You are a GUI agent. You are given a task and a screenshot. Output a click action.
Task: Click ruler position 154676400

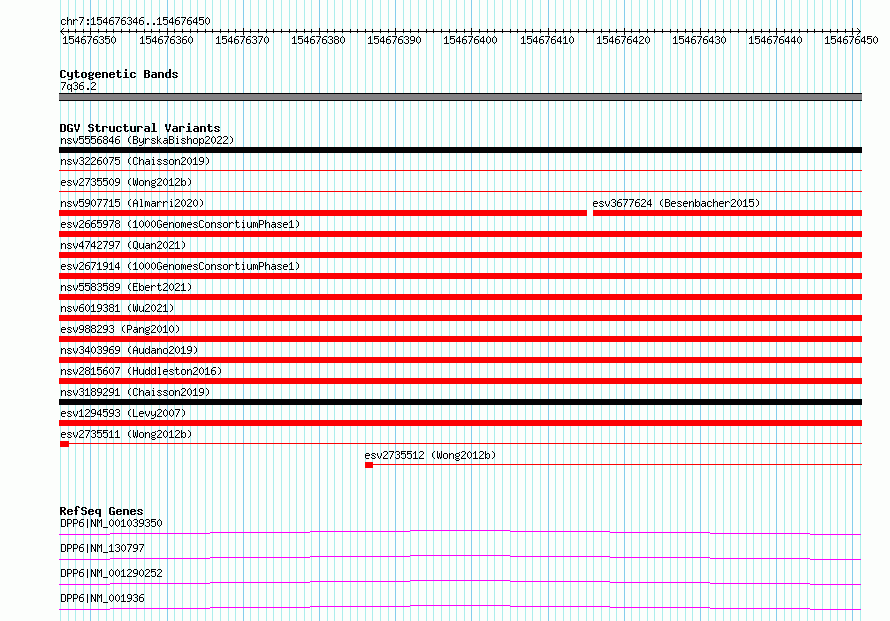click(x=470, y=40)
